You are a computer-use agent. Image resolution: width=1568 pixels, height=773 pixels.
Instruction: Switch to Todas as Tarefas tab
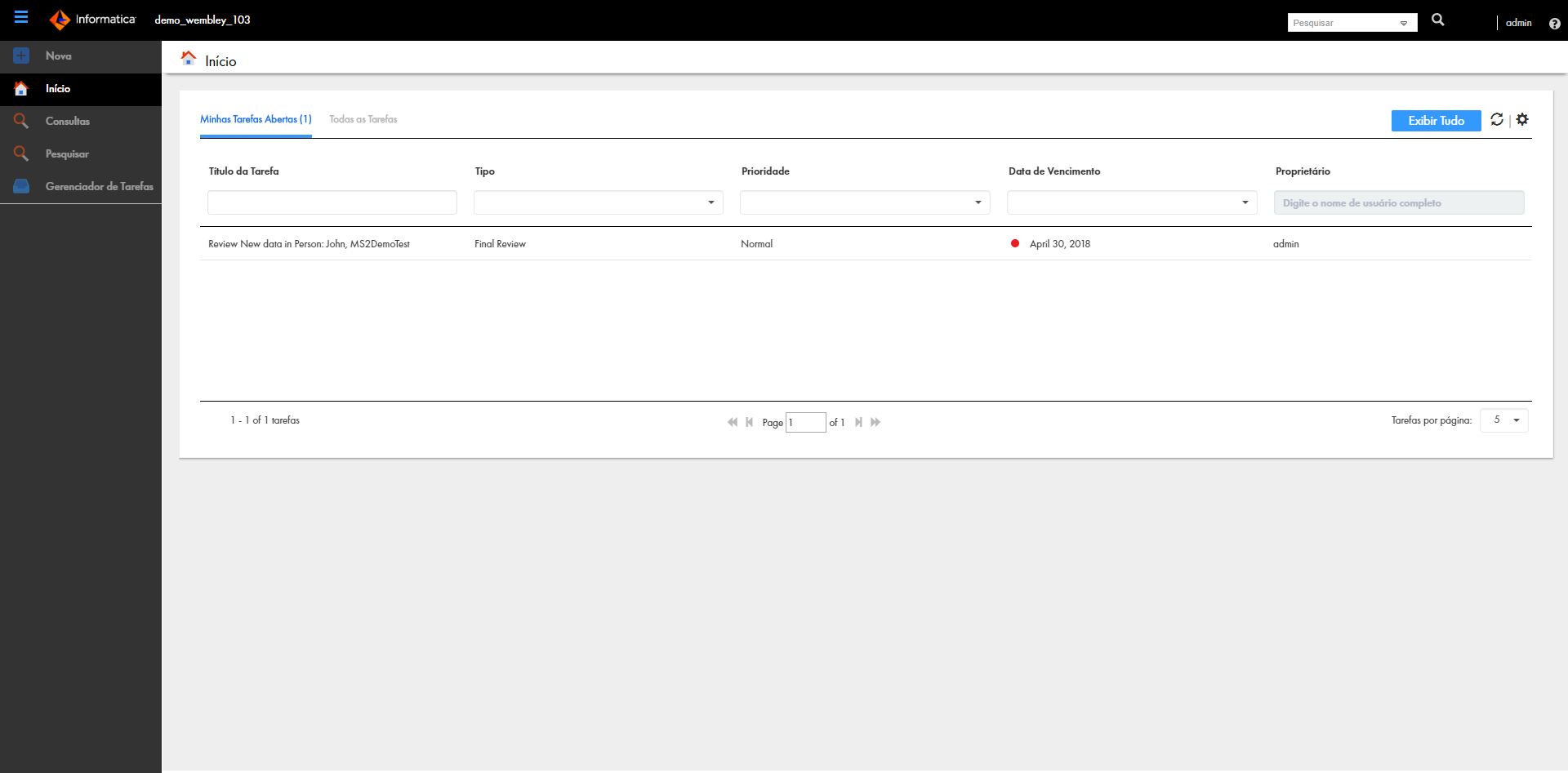point(363,119)
